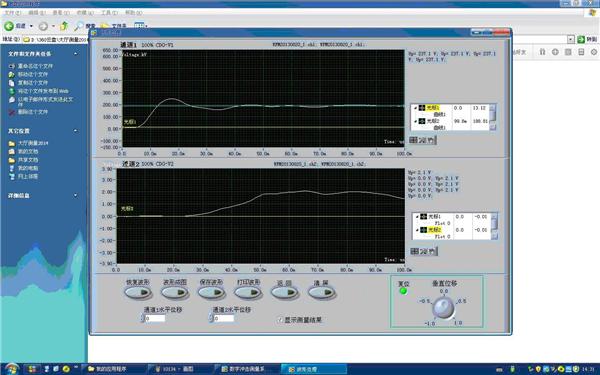Collapse 光标2 entry in channel 1 legend

tap(416, 121)
